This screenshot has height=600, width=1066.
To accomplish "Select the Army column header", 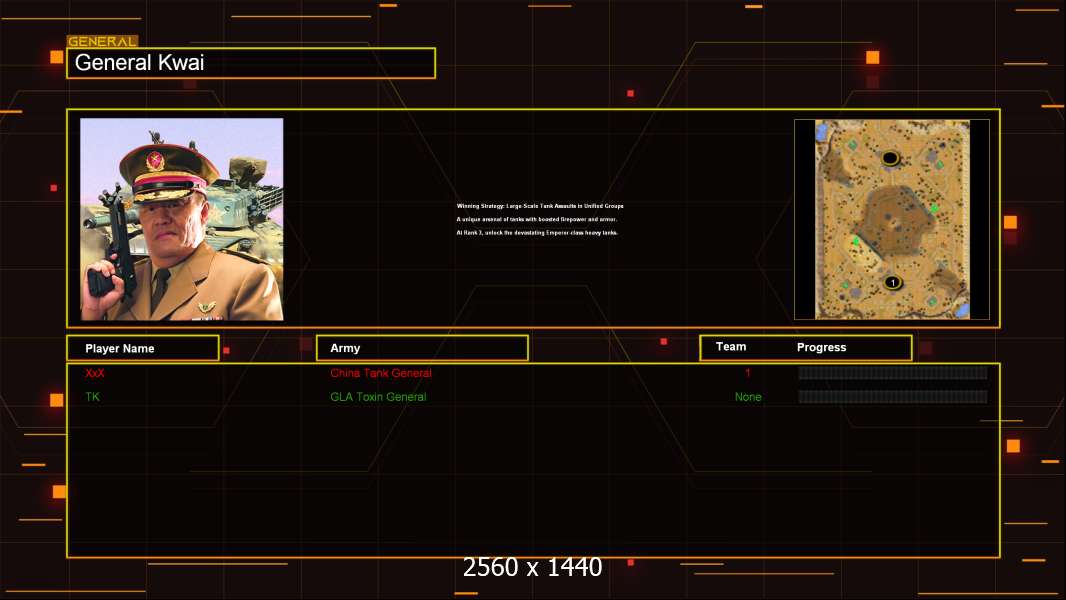I will (421, 348).
